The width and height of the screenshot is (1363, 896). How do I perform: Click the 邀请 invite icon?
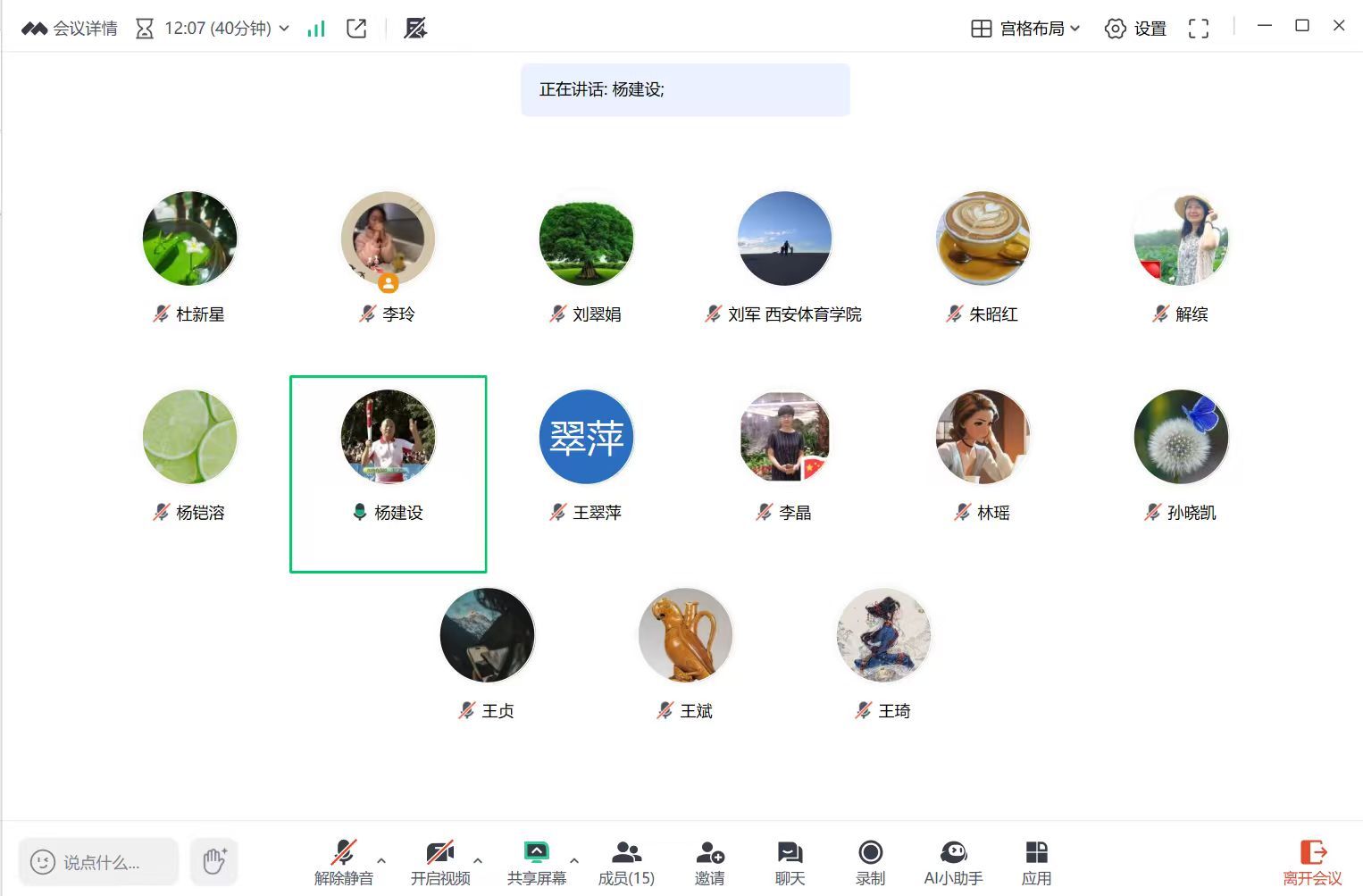710,852
